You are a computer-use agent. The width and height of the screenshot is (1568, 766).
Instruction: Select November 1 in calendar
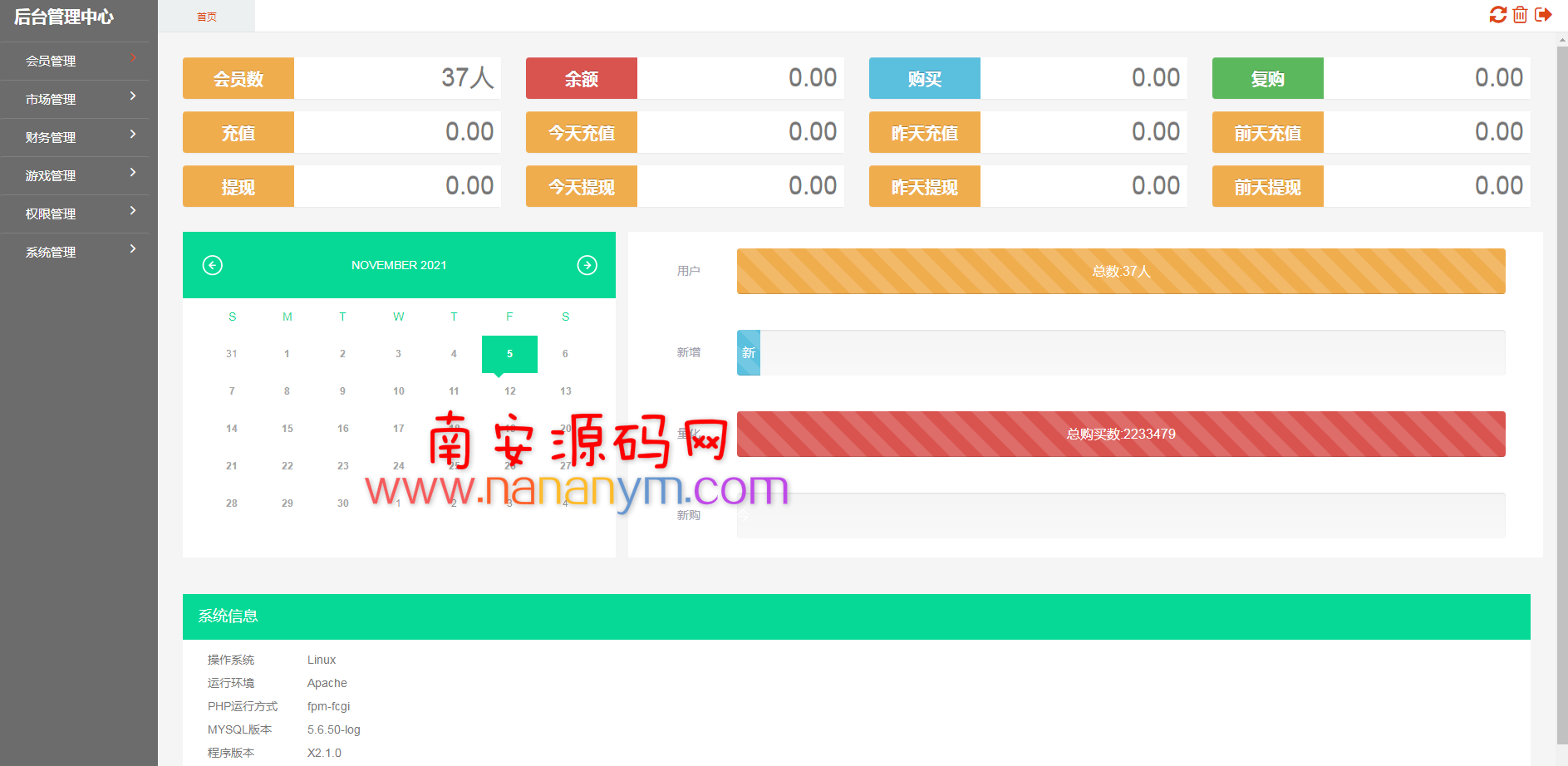pyautogui.click(x=288, y=354)
